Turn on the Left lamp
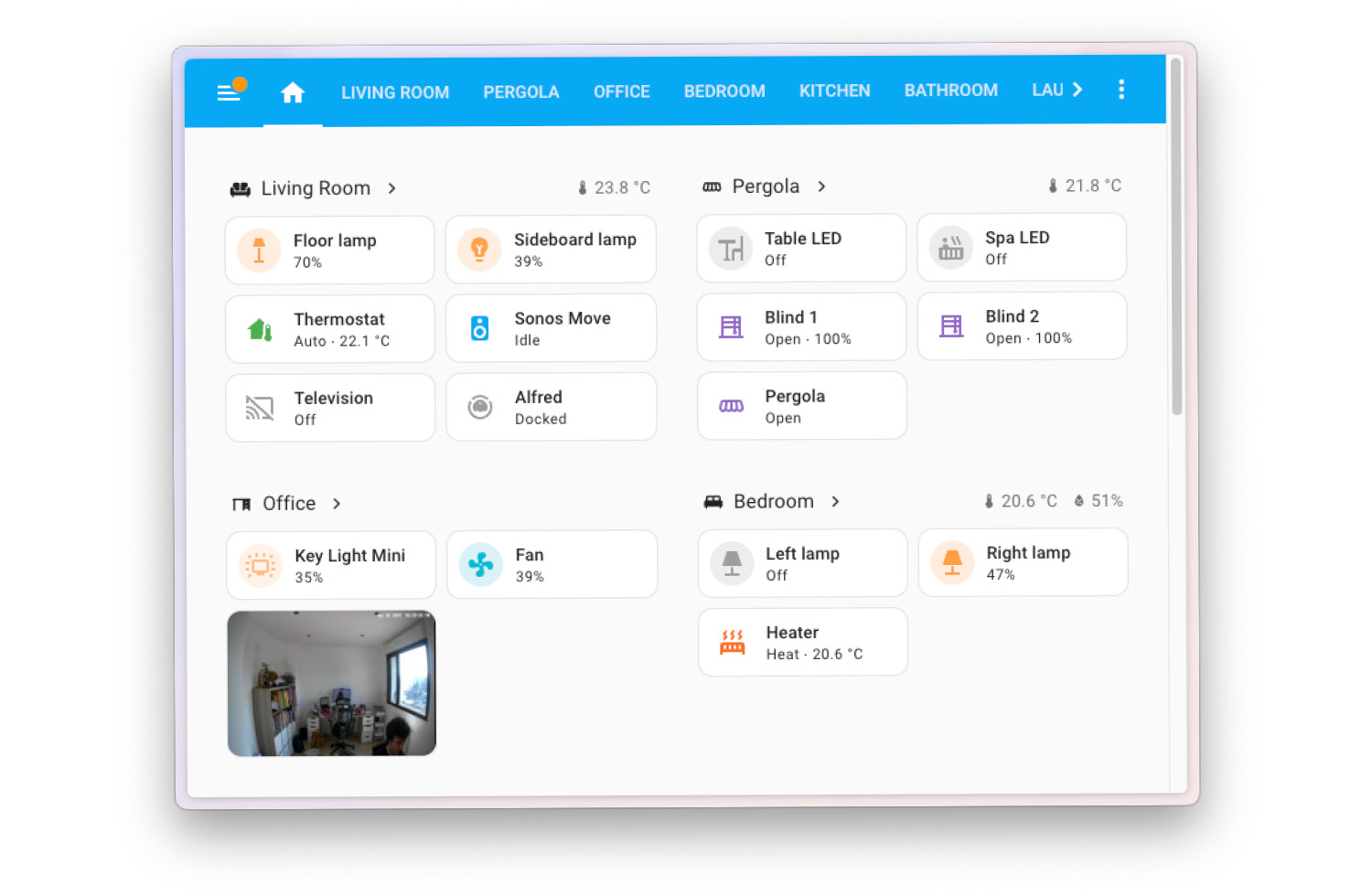 [x=802, y=562]
